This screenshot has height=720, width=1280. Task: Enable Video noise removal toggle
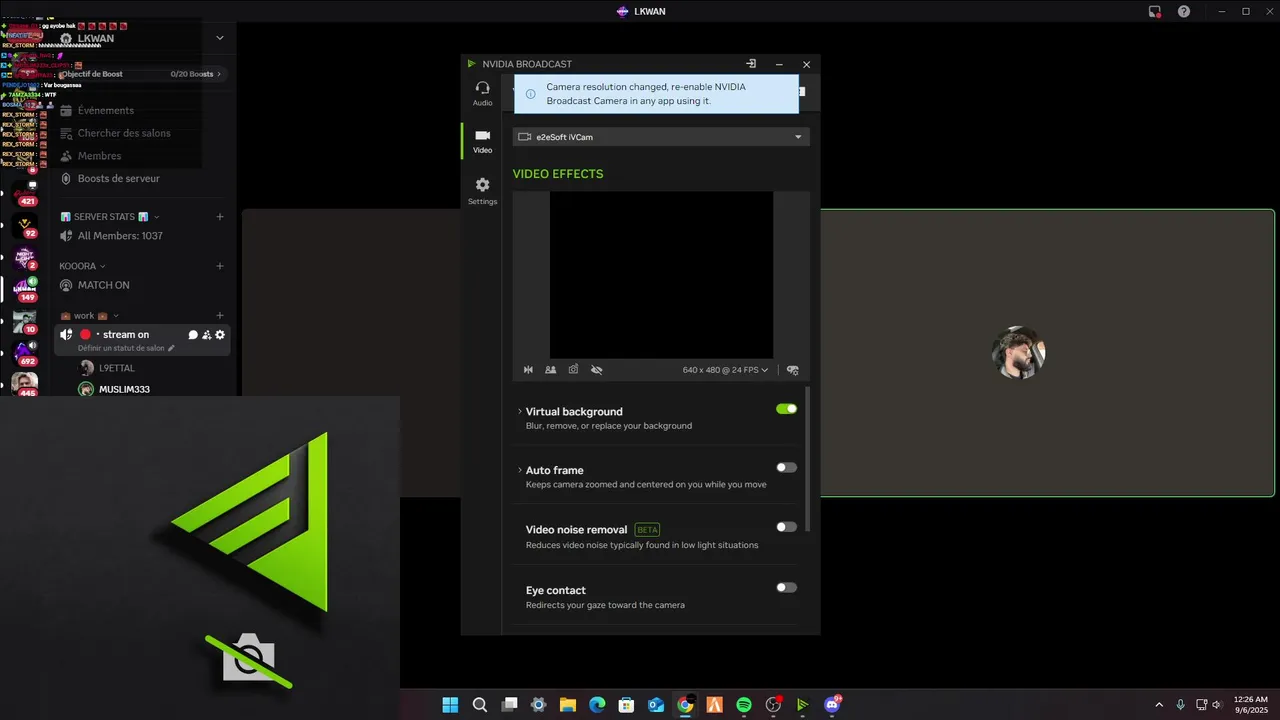click(x=787, y=527)
